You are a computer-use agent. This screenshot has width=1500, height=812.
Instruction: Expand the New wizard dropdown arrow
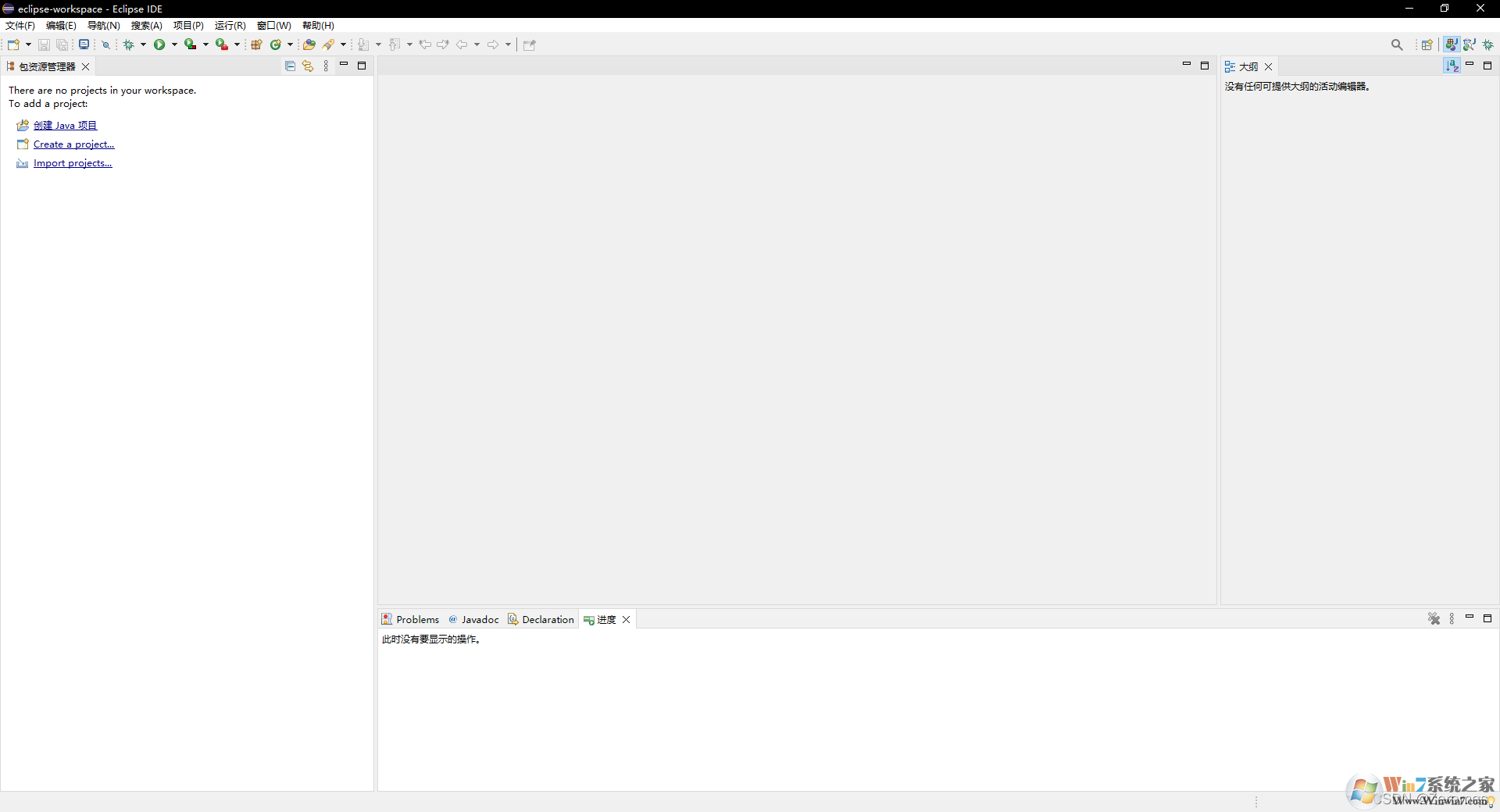pos(28,45)
